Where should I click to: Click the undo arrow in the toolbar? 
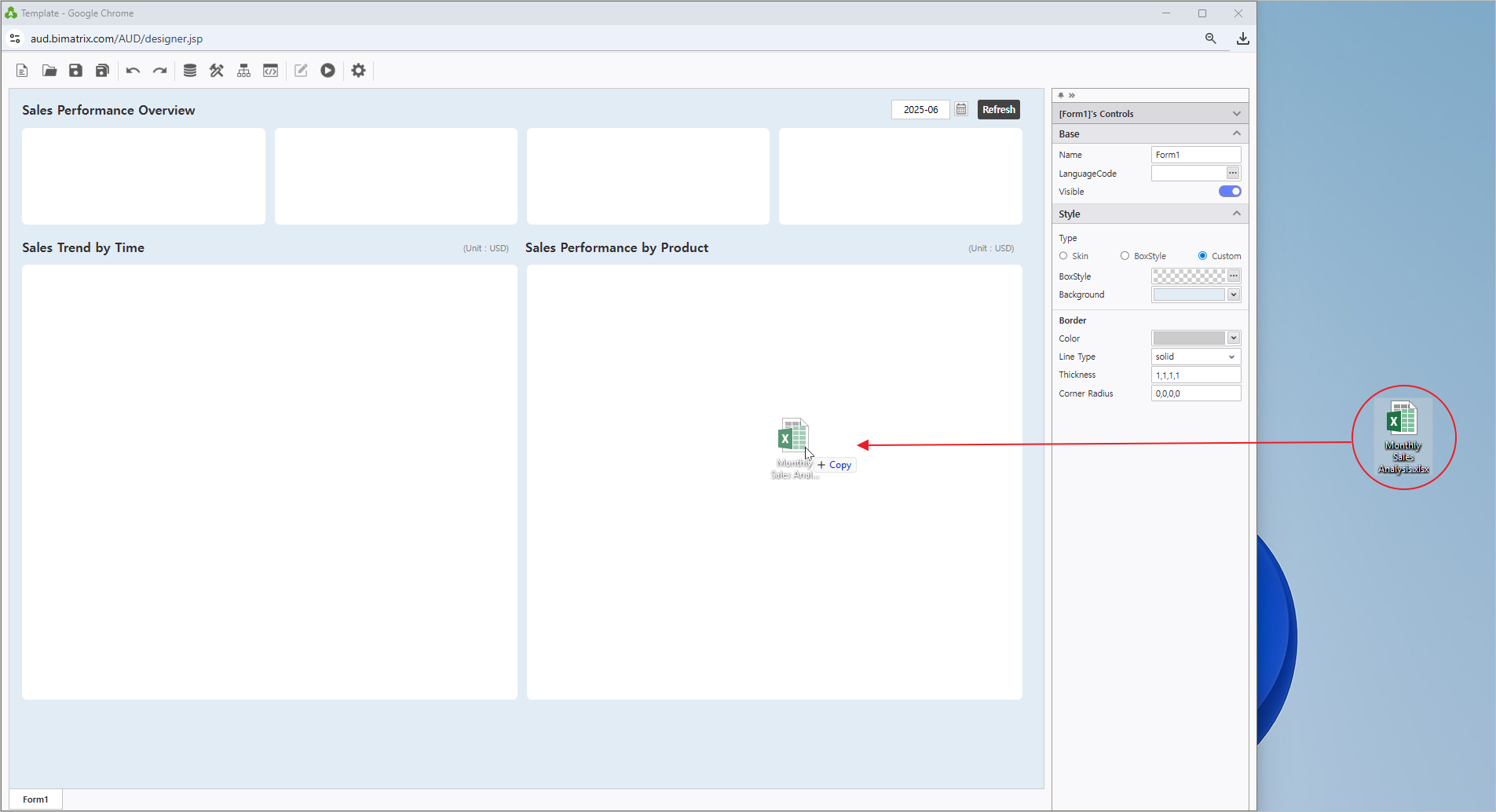[x=133, y=71]
